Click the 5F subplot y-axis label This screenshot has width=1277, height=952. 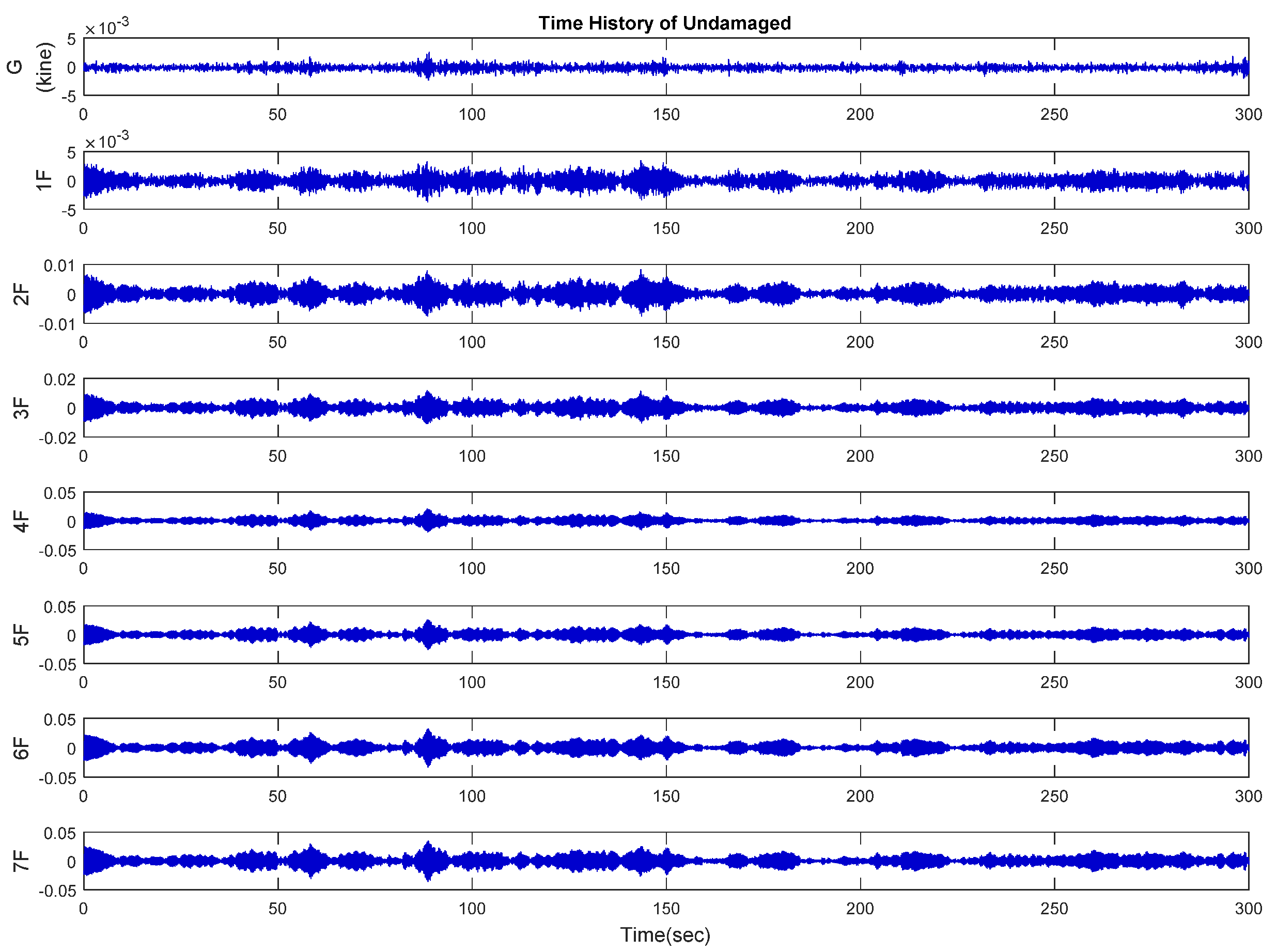click(21, 634)
